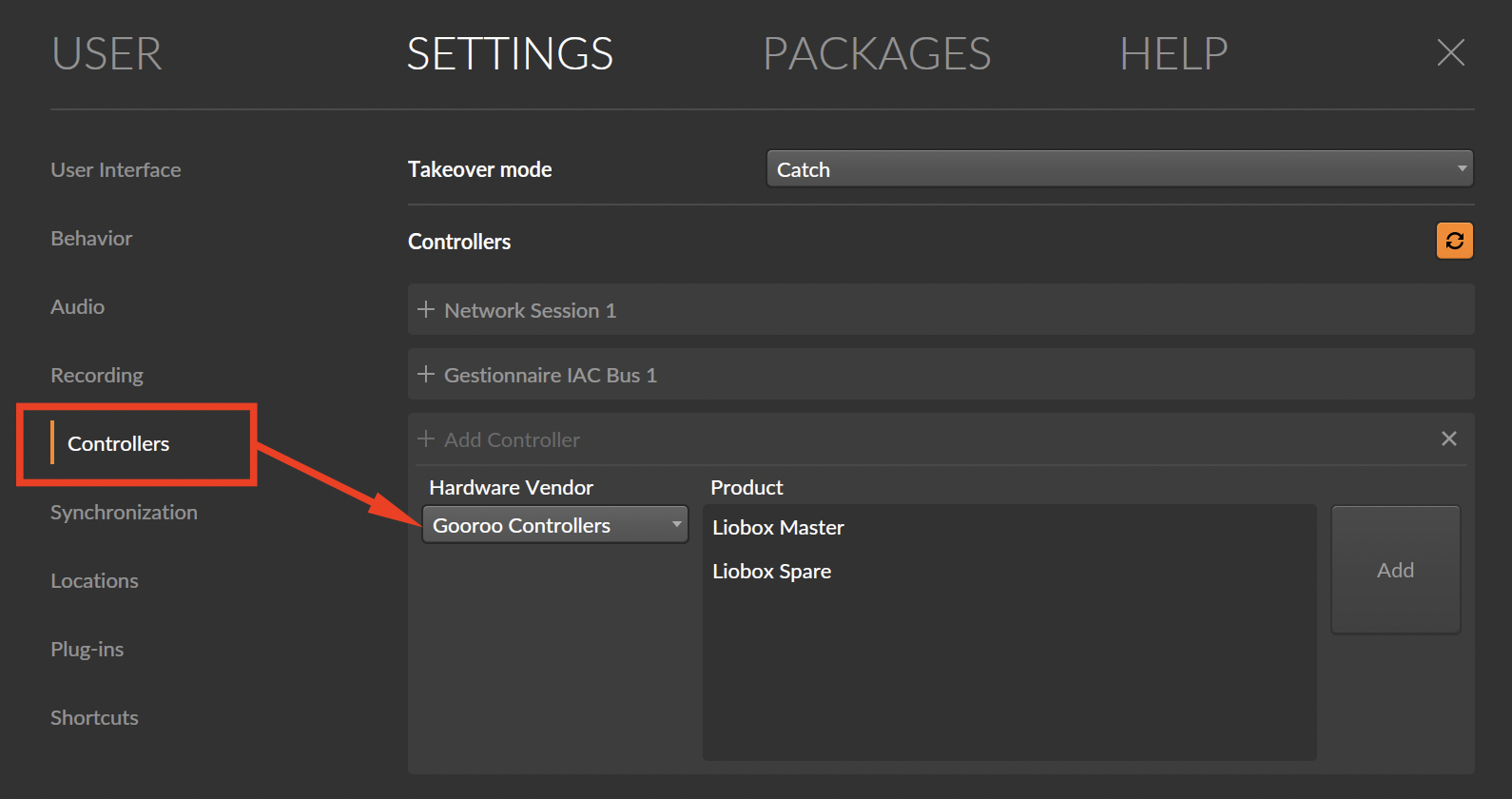
Task: Expand the Network Session 1 controller
Action: tap(426, 309)
